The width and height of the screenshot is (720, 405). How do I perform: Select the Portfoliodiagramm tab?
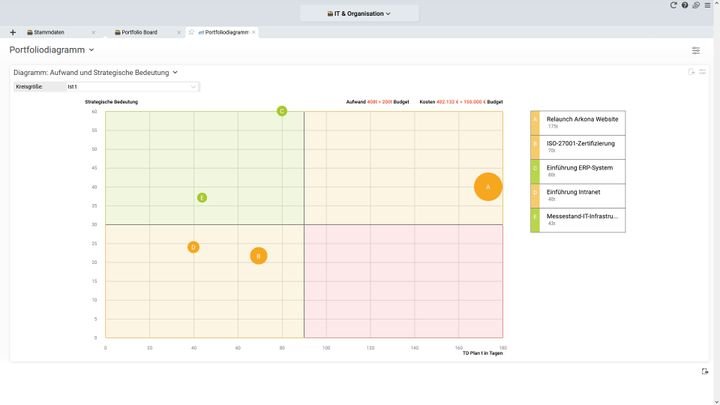[x=223, y=32]
